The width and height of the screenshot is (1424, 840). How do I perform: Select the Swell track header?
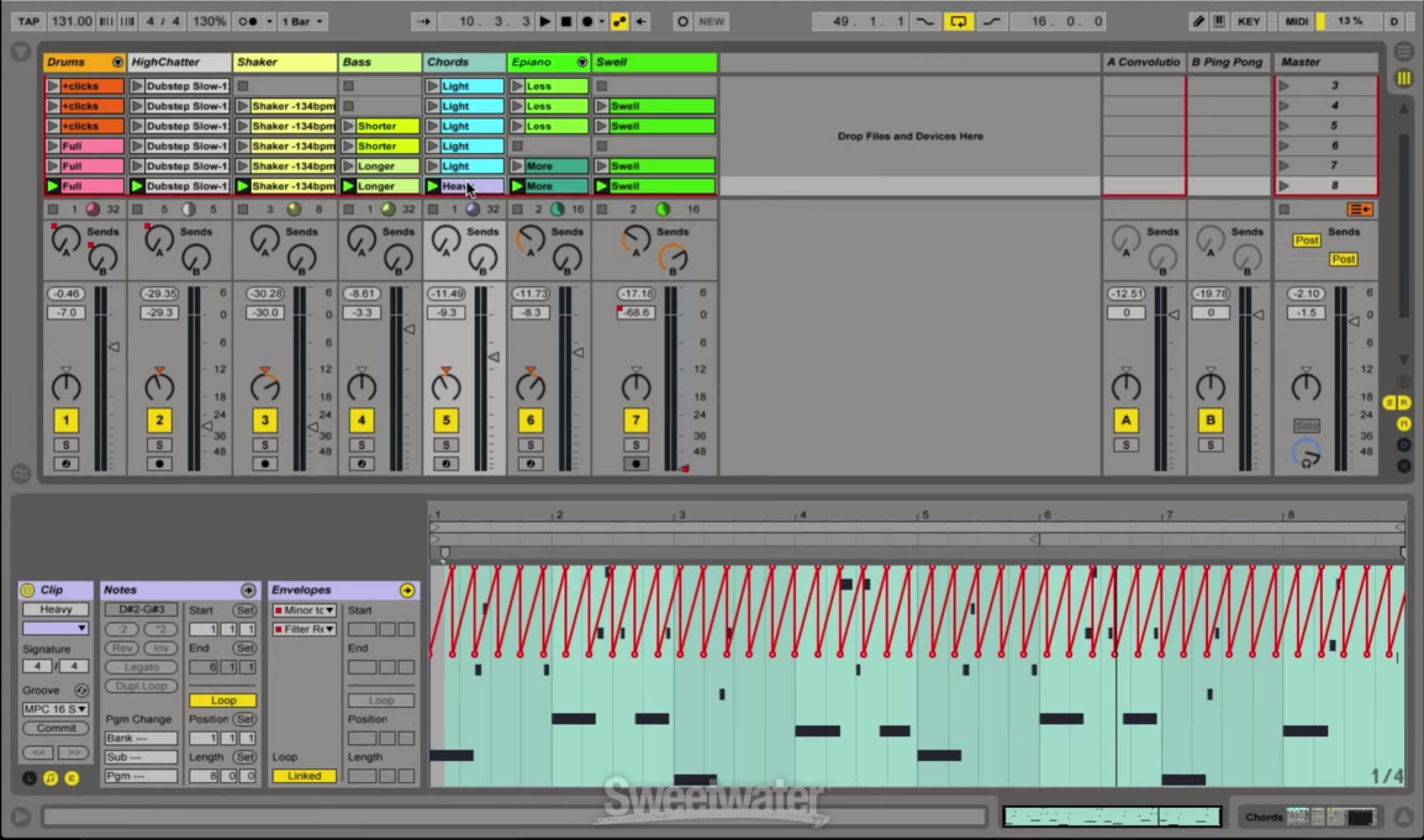tap(654, 62)
